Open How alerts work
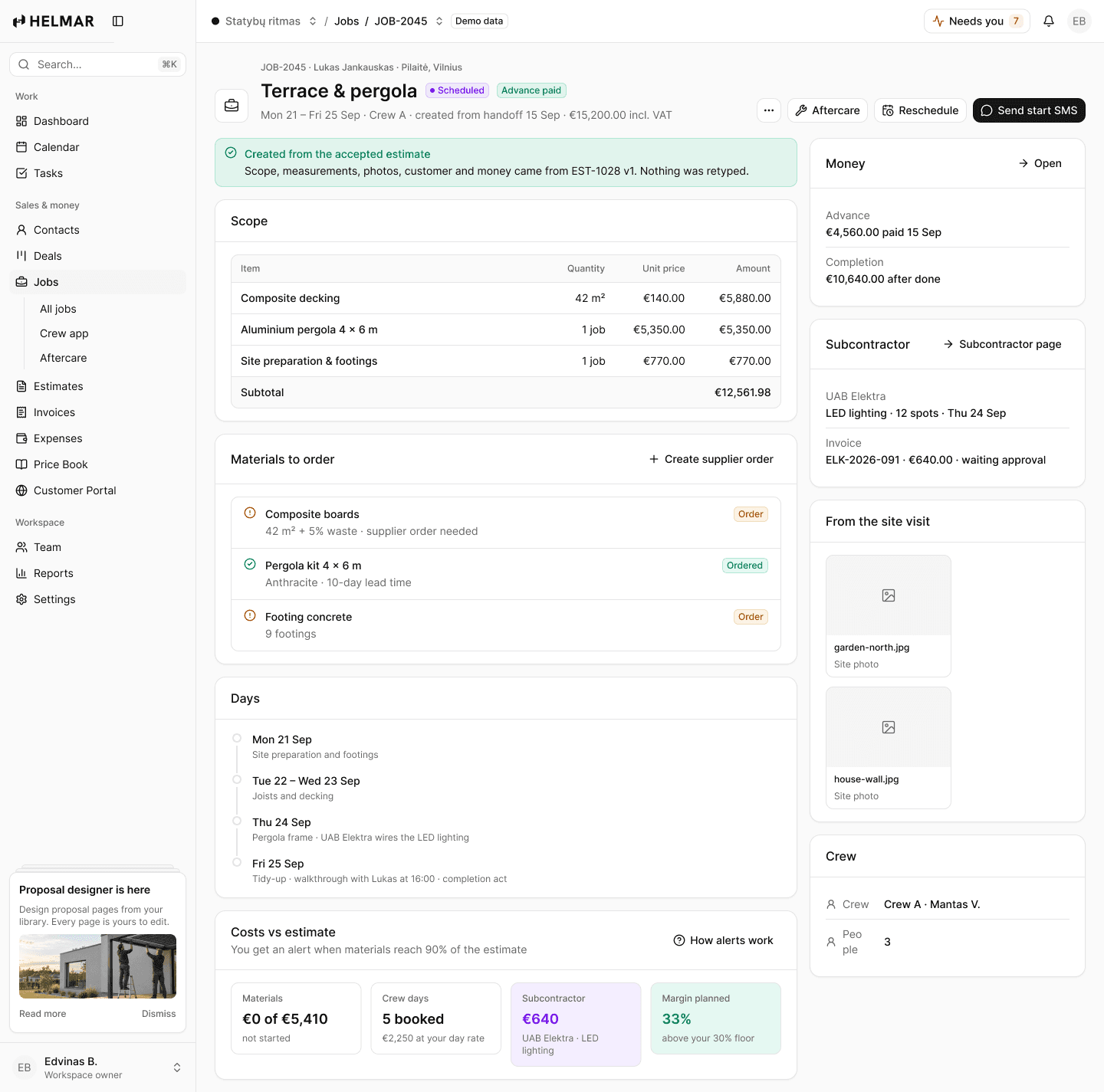This screenshot has width=1104, height=1092. (723, 940)
